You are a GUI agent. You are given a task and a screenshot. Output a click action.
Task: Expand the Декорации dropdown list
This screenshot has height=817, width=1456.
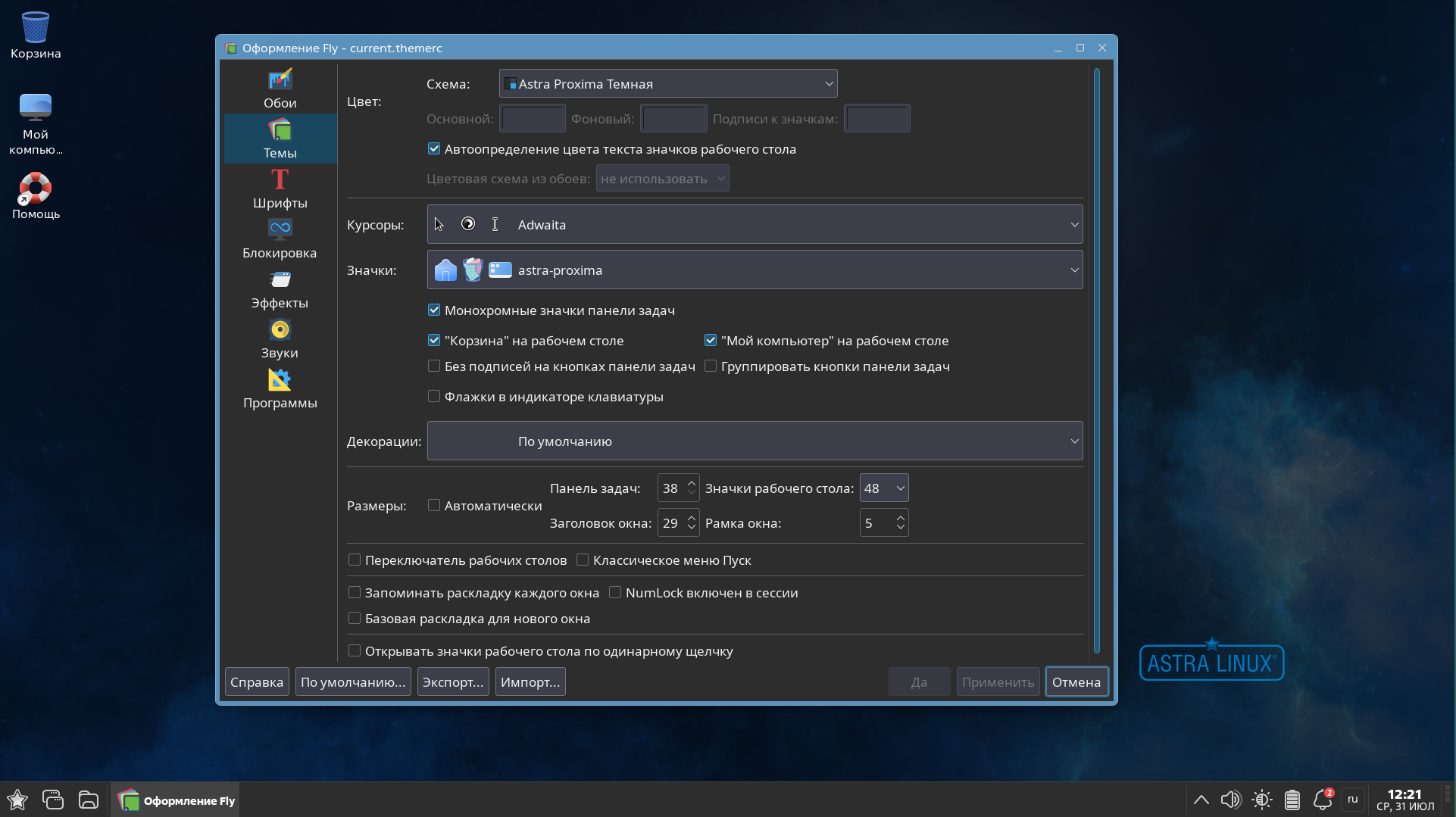point(755,441)
